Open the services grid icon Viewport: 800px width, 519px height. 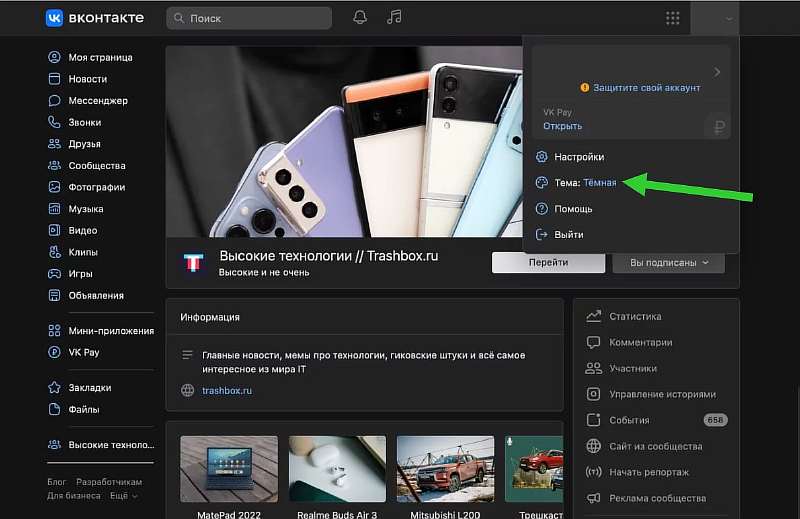coord(672,18)
